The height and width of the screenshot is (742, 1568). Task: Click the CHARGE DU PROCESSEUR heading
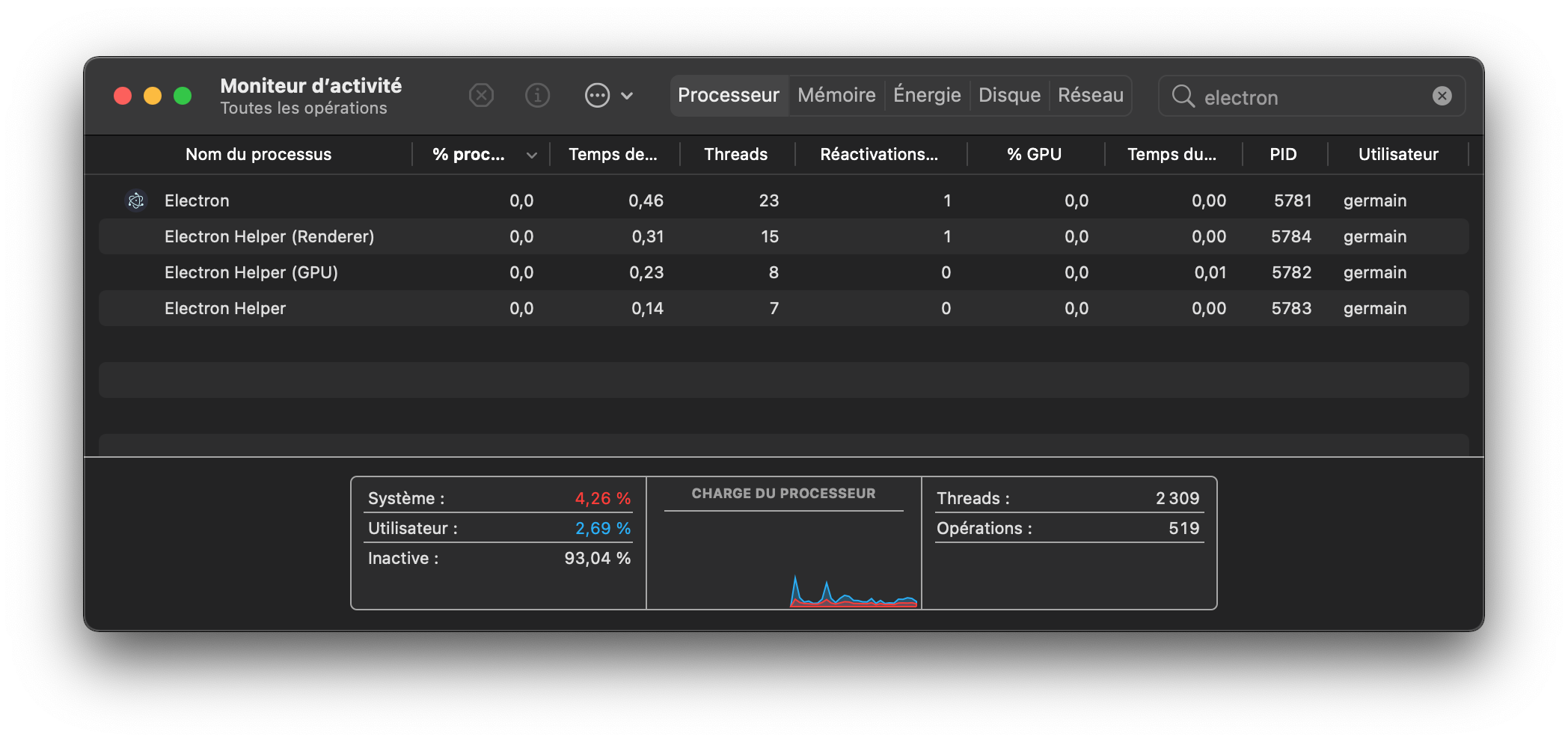(x=783, y=493)
